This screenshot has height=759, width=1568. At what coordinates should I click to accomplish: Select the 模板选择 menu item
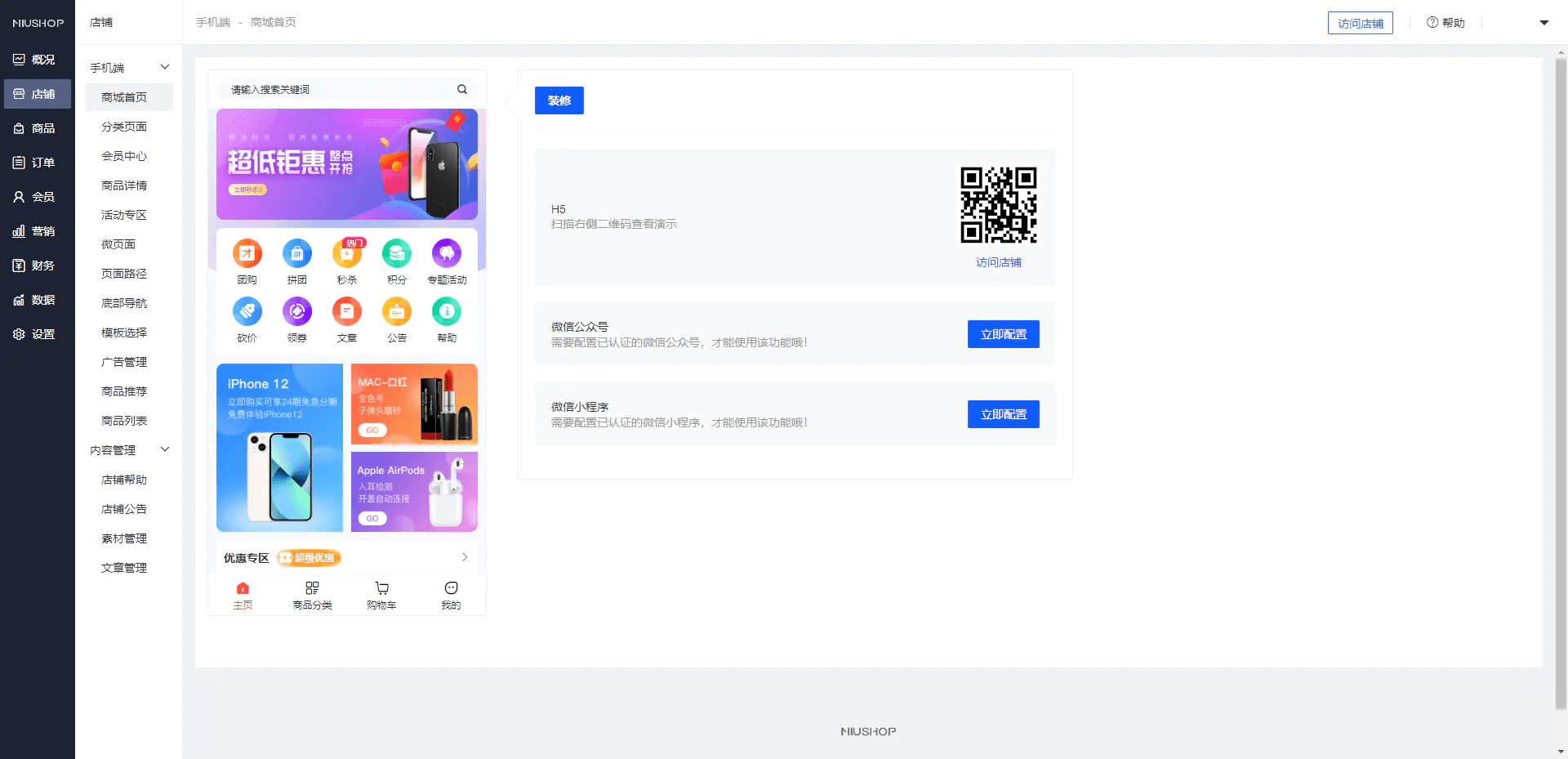[x=124, y=333]
